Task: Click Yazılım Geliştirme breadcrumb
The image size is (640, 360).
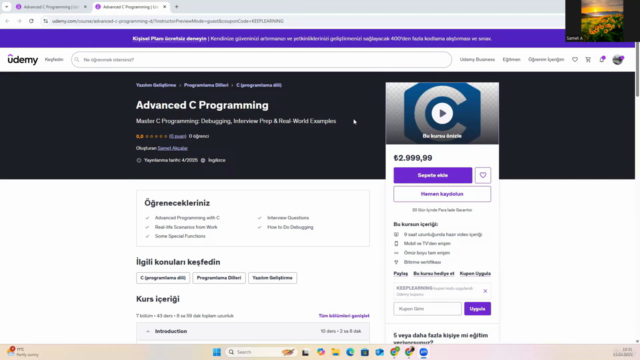Action: [156, 85]
